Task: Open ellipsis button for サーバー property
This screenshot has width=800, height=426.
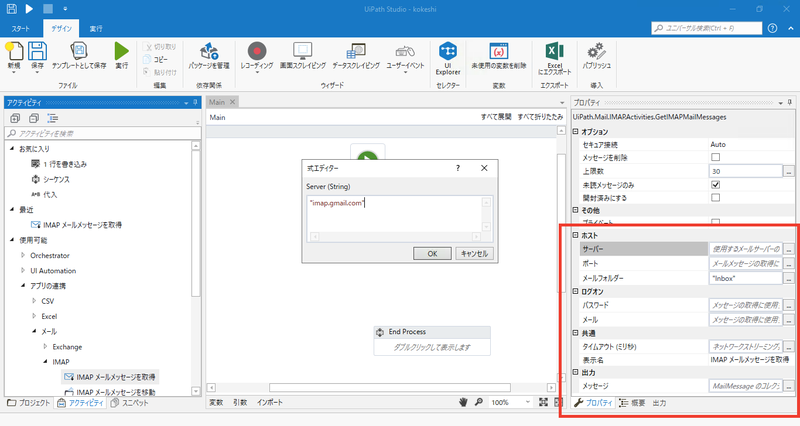Action: click(789, 249)
